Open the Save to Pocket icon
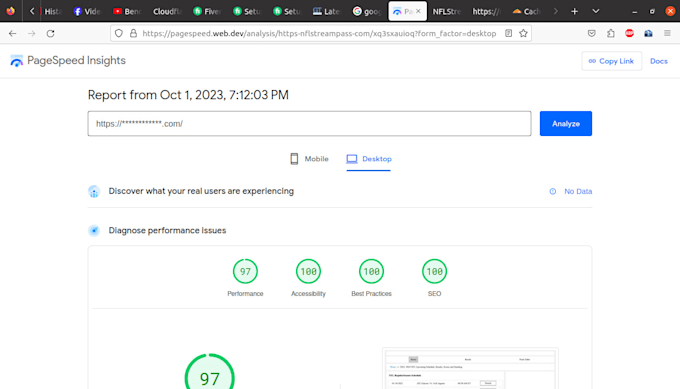680x389 pixels. pyautogui.click(x=592, y=33)
